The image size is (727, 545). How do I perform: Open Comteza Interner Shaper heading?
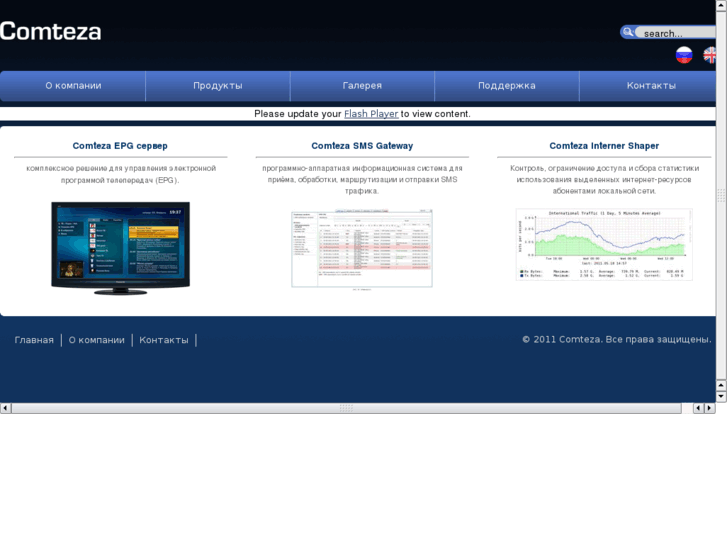(x=604, y=146)
